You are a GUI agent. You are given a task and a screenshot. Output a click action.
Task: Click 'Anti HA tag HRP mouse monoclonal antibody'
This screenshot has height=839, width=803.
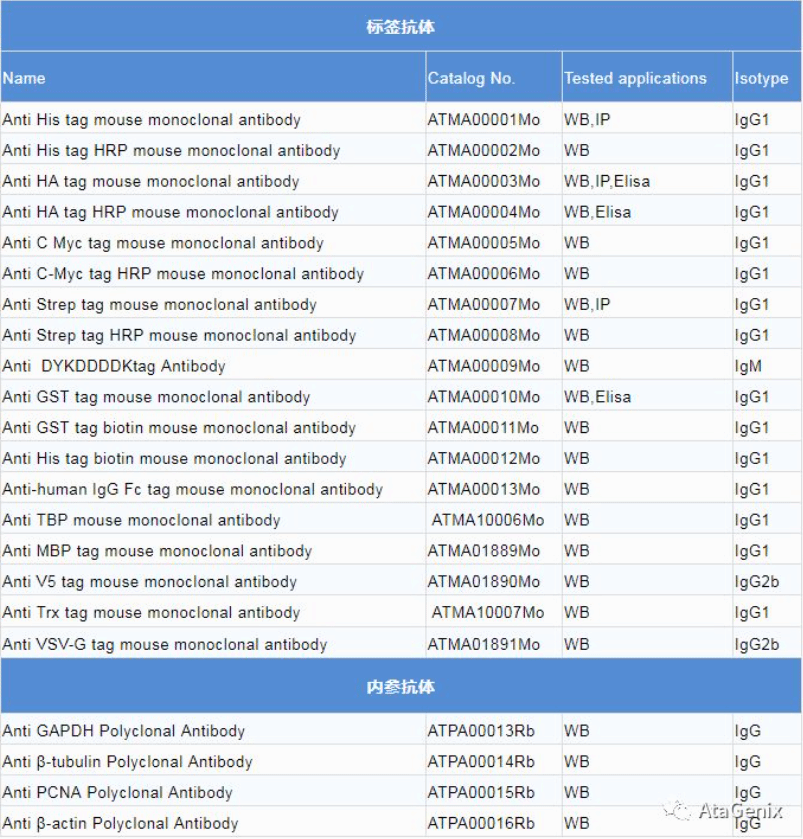[x=170, y=212]
